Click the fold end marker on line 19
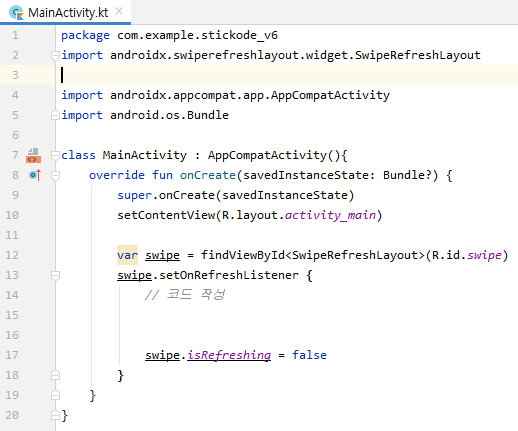Image resolution: width=518 pixels, height=431 pixels. point(55,395)
